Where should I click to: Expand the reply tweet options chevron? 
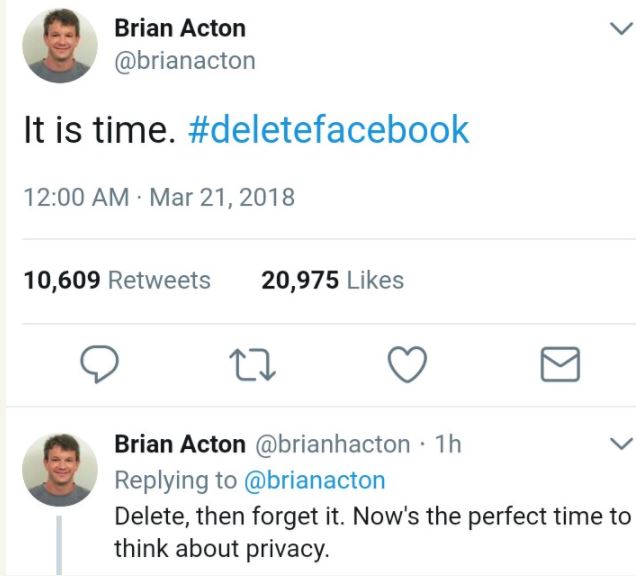click(621, 444)
